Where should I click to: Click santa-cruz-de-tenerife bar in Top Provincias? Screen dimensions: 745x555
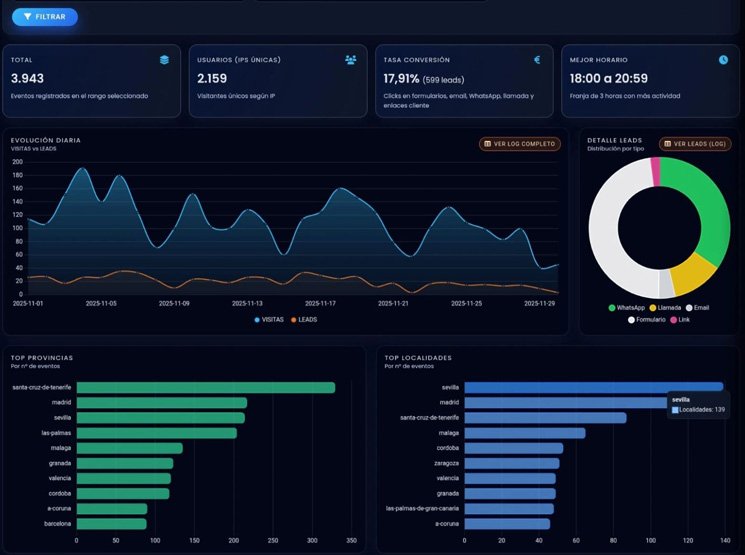coord(205,387)
